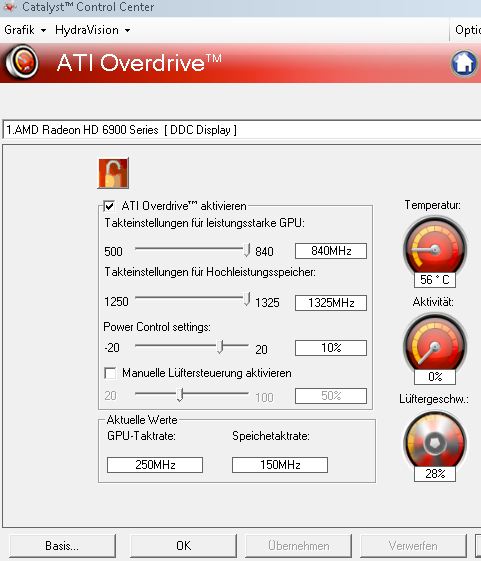Click the Basis... button

62,546
